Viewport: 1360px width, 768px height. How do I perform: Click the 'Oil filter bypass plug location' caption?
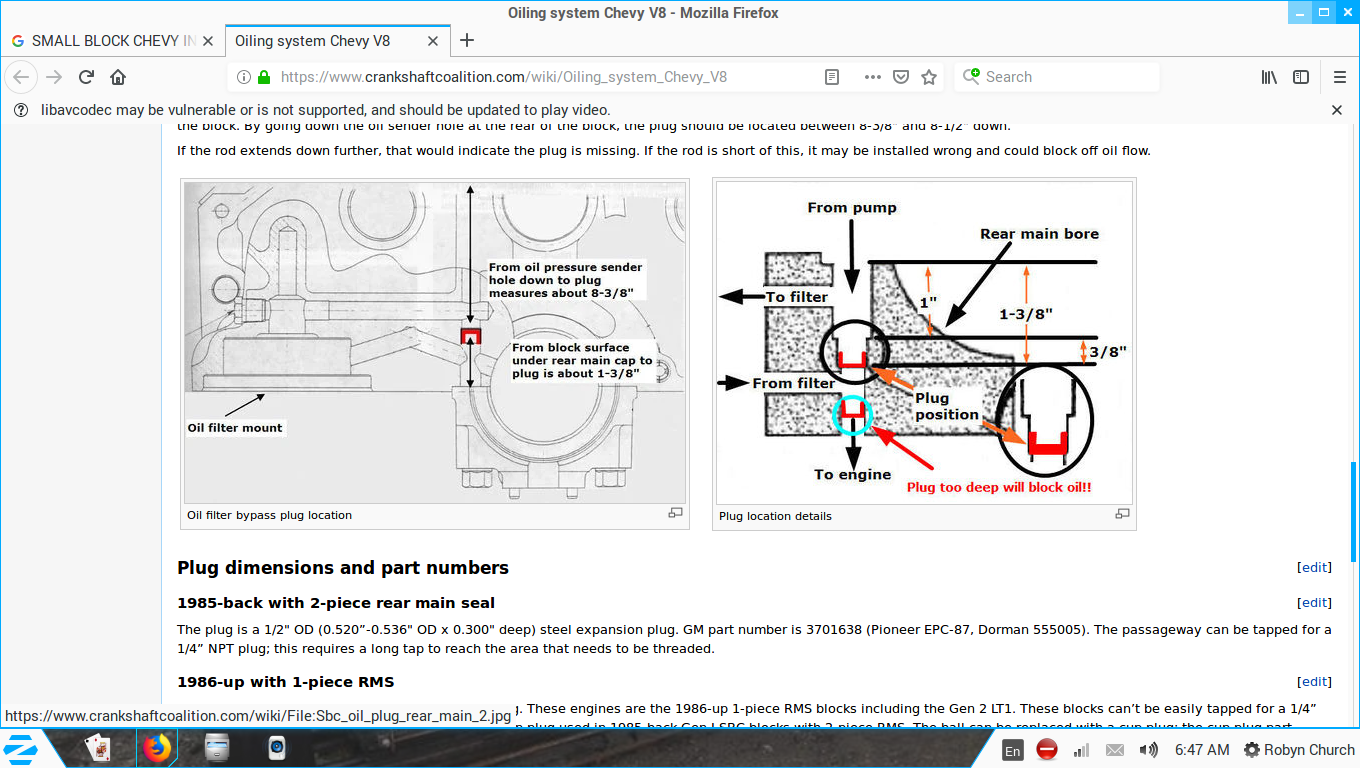click(x=270, y=516)
